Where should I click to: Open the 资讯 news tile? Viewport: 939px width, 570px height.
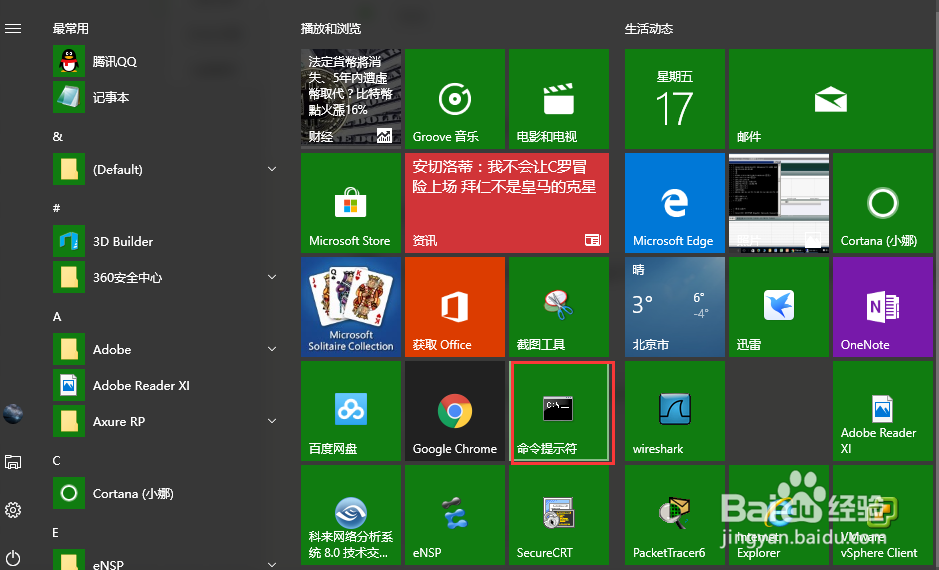coord(507,203)
